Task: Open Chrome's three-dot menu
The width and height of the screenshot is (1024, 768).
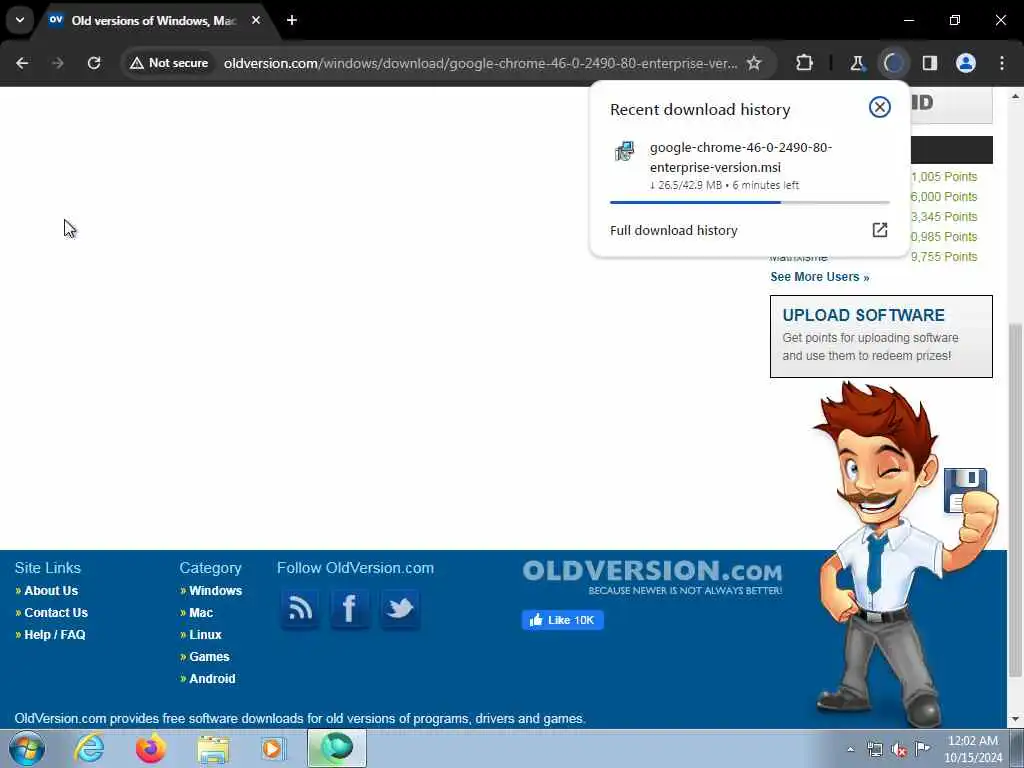Action: tap(1002, 63)
